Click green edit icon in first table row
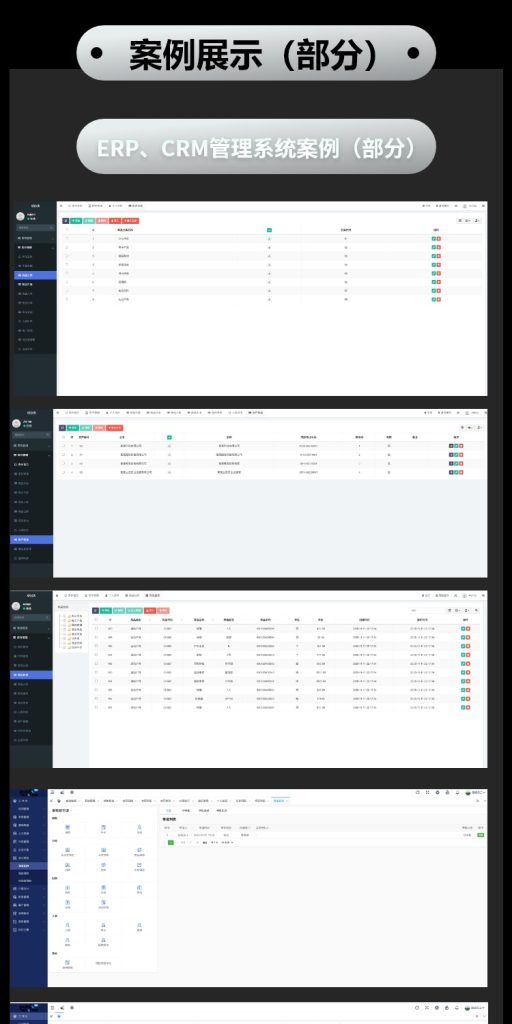This screenshot has width=512, height=1024. [x=434, y=239]
